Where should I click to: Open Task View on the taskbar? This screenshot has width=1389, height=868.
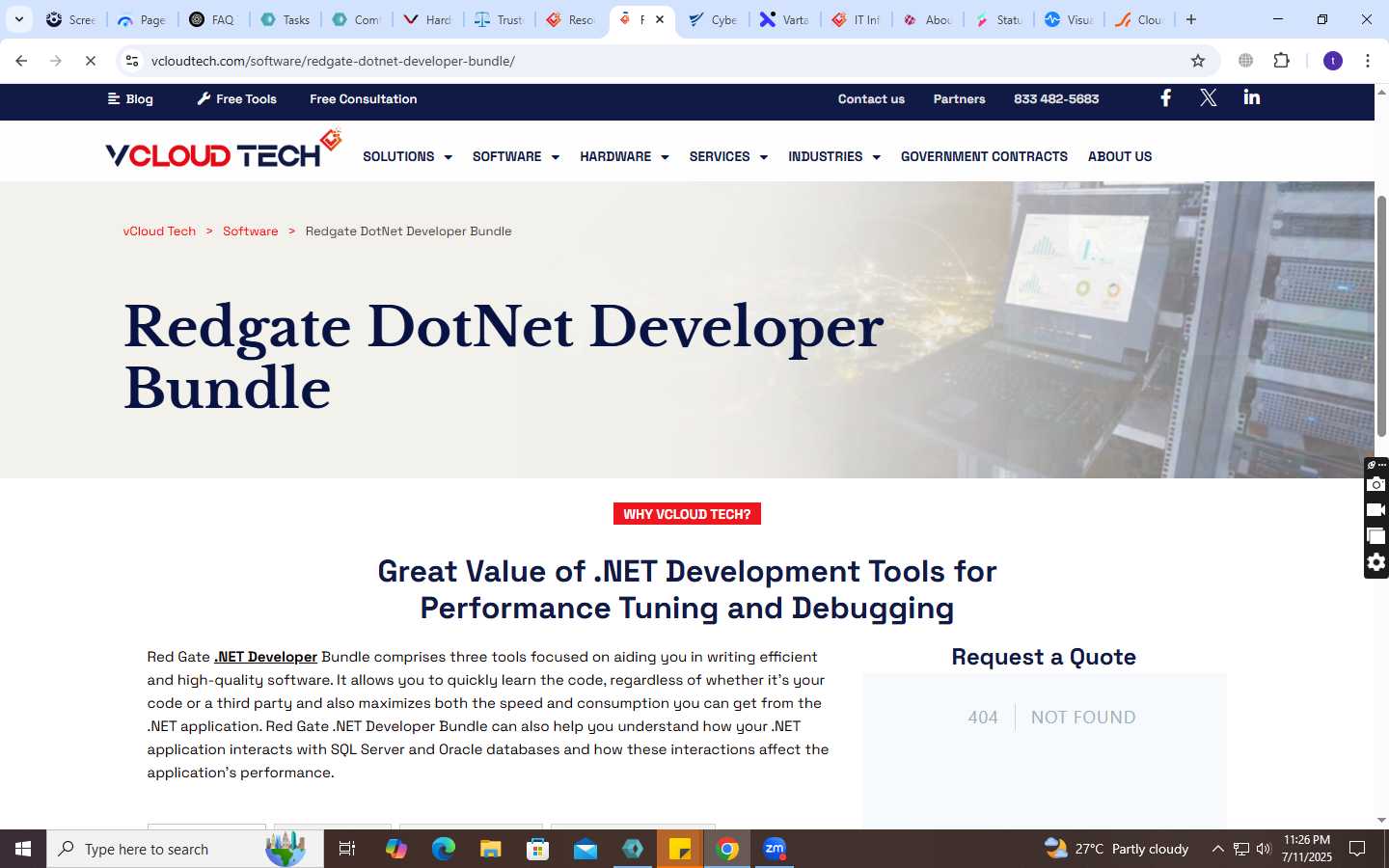(x=347, y=849)
